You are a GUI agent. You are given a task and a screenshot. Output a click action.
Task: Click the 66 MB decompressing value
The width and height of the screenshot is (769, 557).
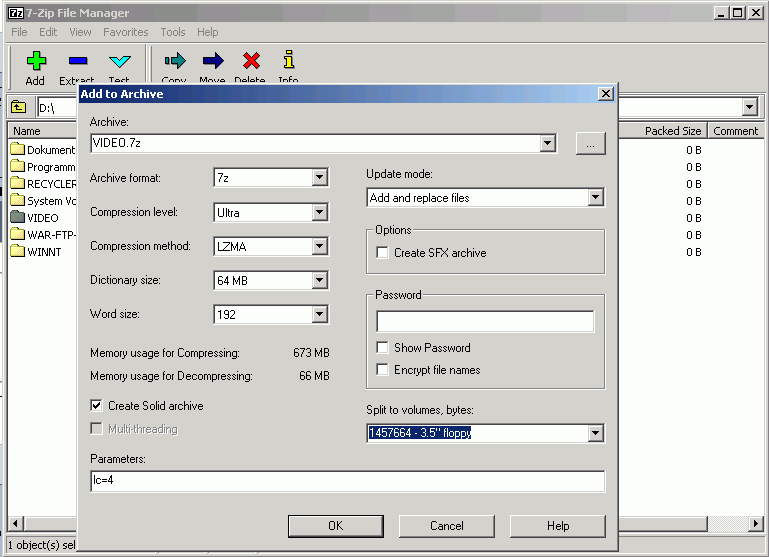click(x=314, y=376)
